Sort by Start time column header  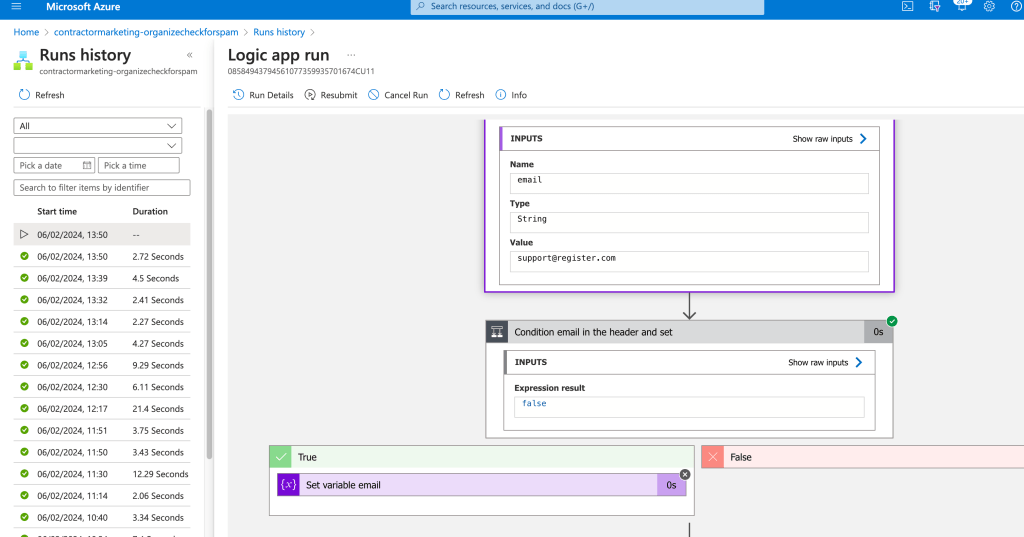(x=57, y=211)
